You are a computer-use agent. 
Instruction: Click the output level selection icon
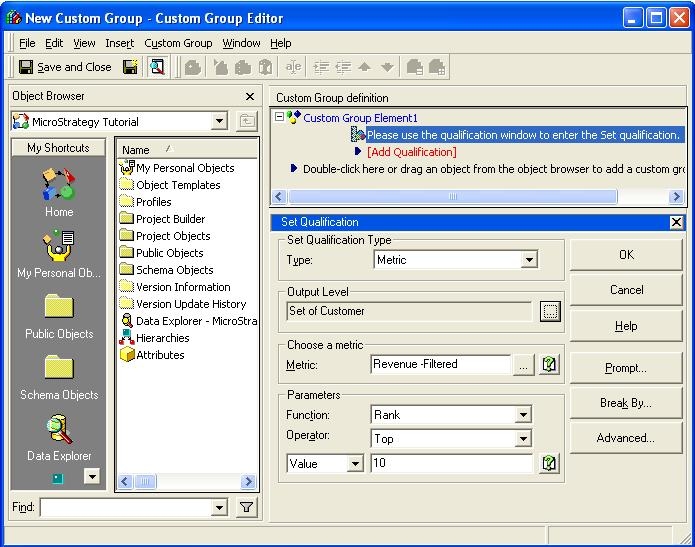point(550,311)
